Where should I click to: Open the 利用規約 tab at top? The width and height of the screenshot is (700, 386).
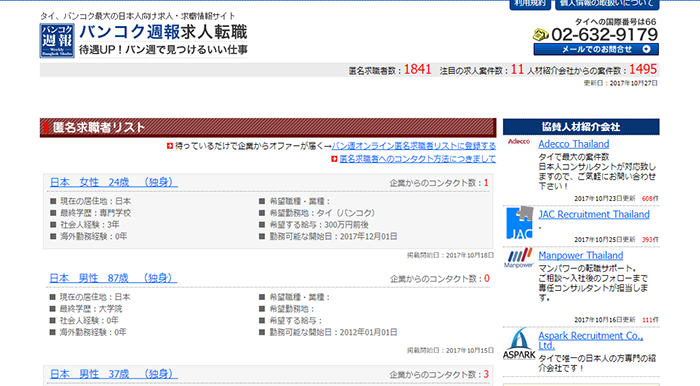pos(530,4)
